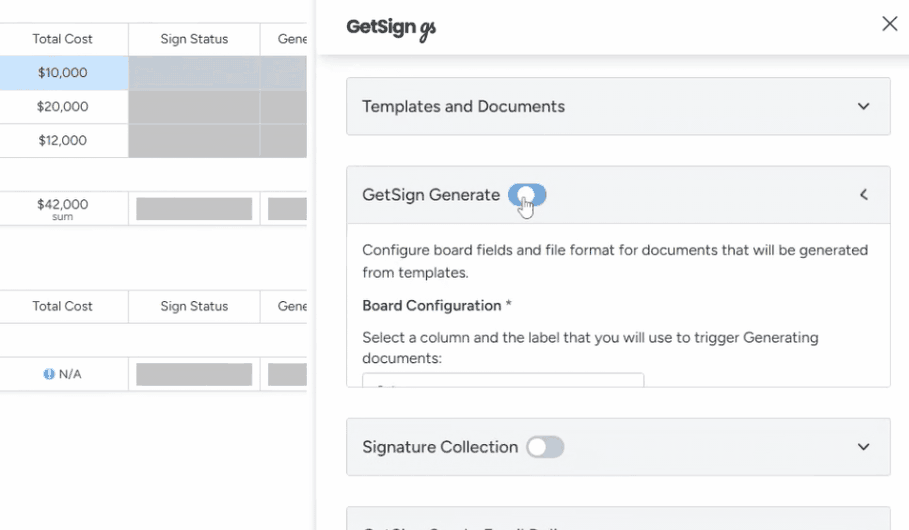Collapse the GetSign Generate section chevron

[x=863, y=195]
